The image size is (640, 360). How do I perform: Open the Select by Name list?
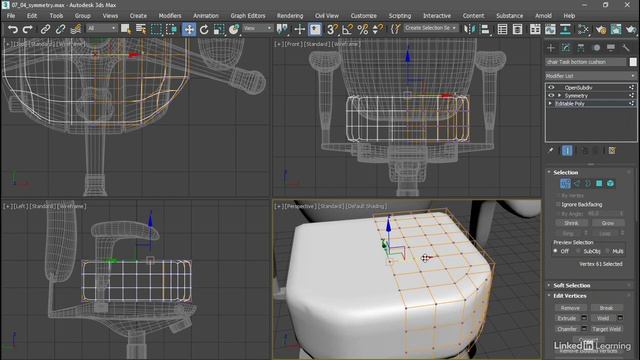click(141, 29)
